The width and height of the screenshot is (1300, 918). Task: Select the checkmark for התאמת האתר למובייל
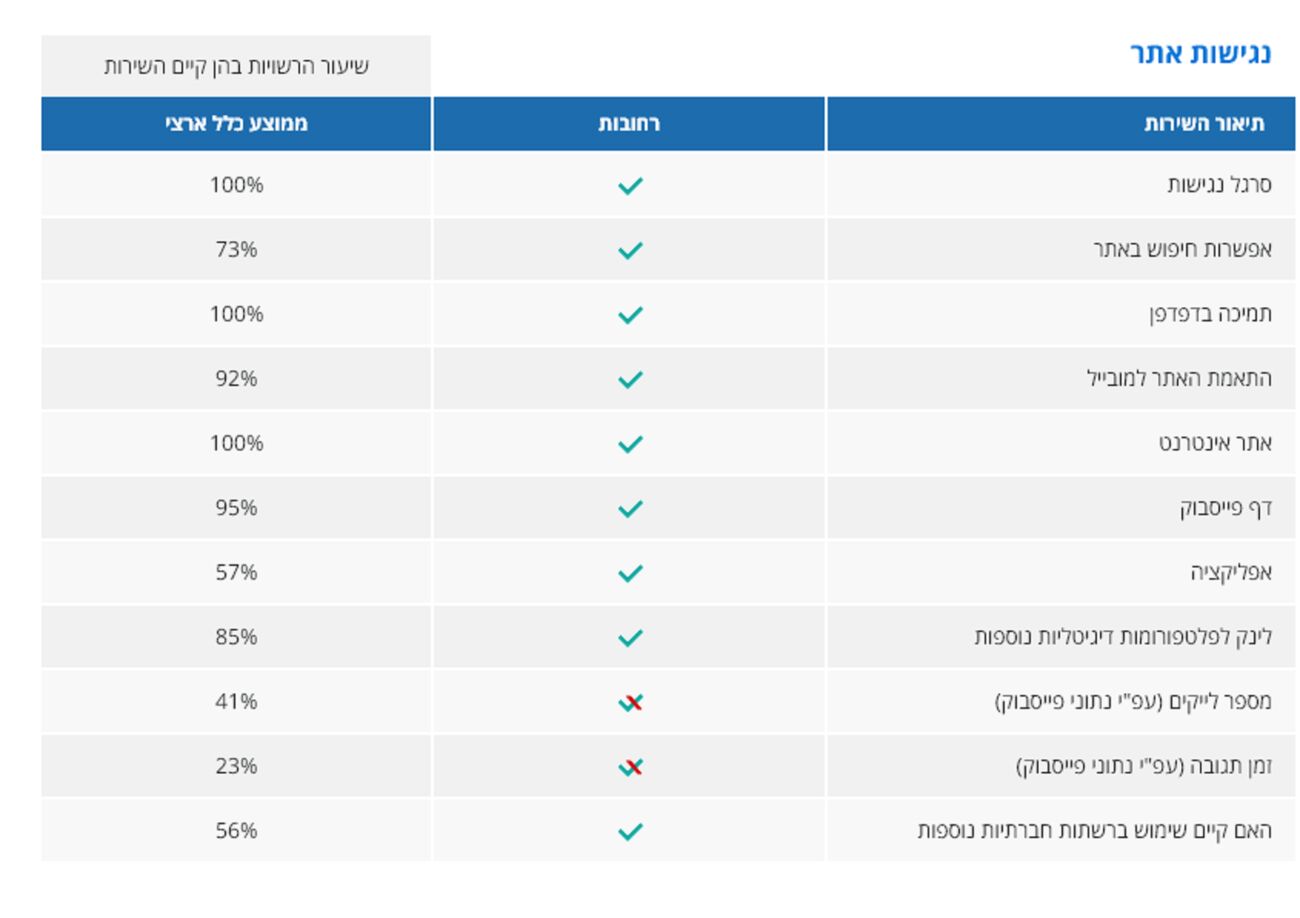[630, 379]
